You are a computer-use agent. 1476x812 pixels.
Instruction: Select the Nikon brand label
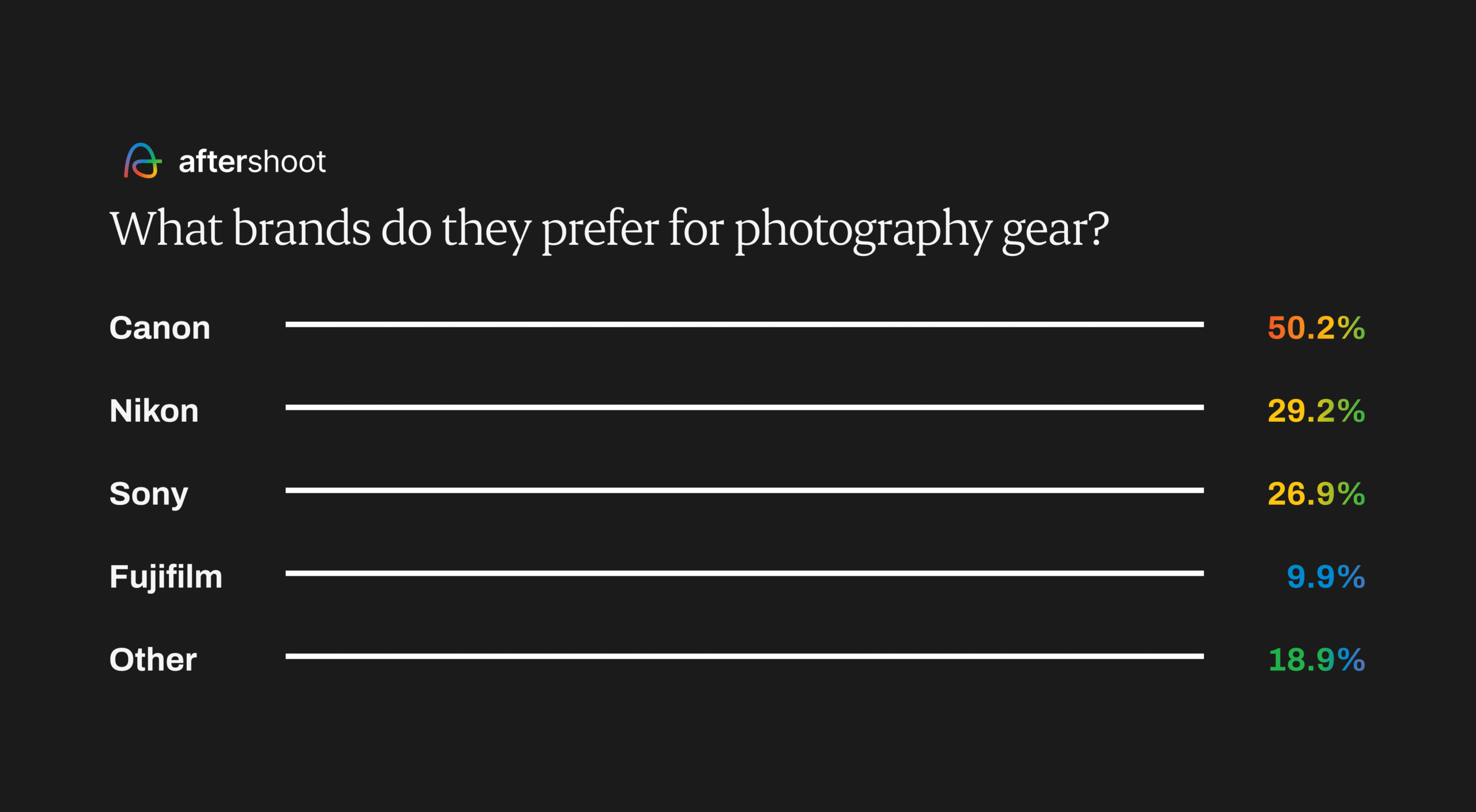154,411
